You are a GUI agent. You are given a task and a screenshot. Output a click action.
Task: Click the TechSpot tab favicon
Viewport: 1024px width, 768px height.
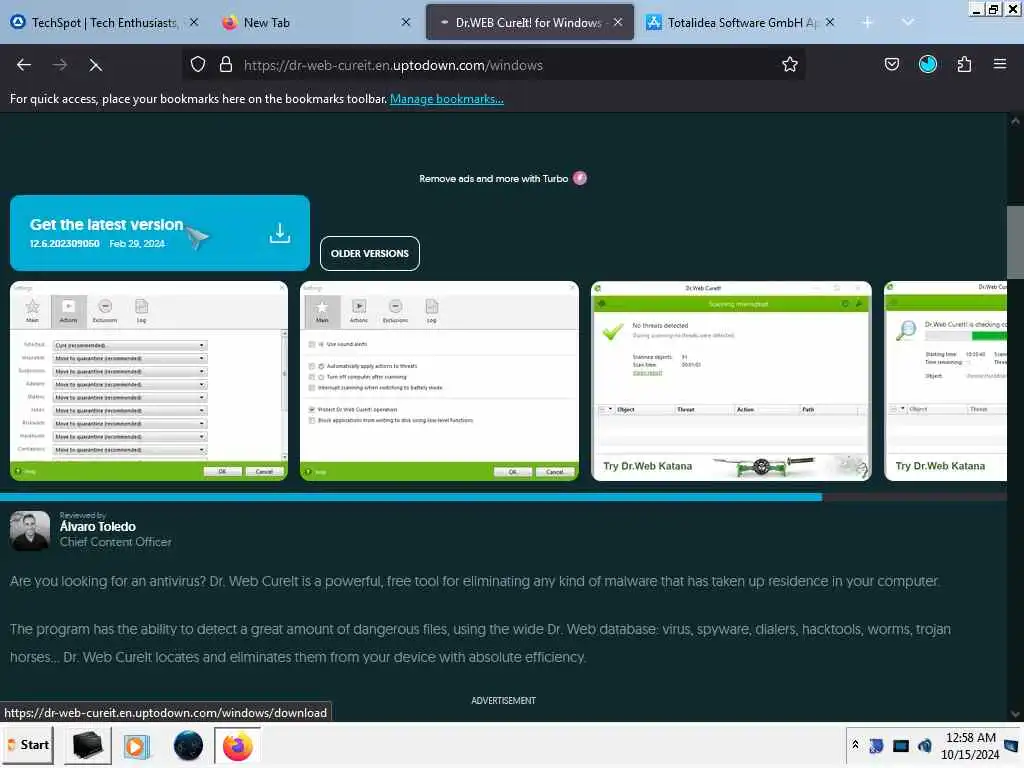(x=18, y=22)
